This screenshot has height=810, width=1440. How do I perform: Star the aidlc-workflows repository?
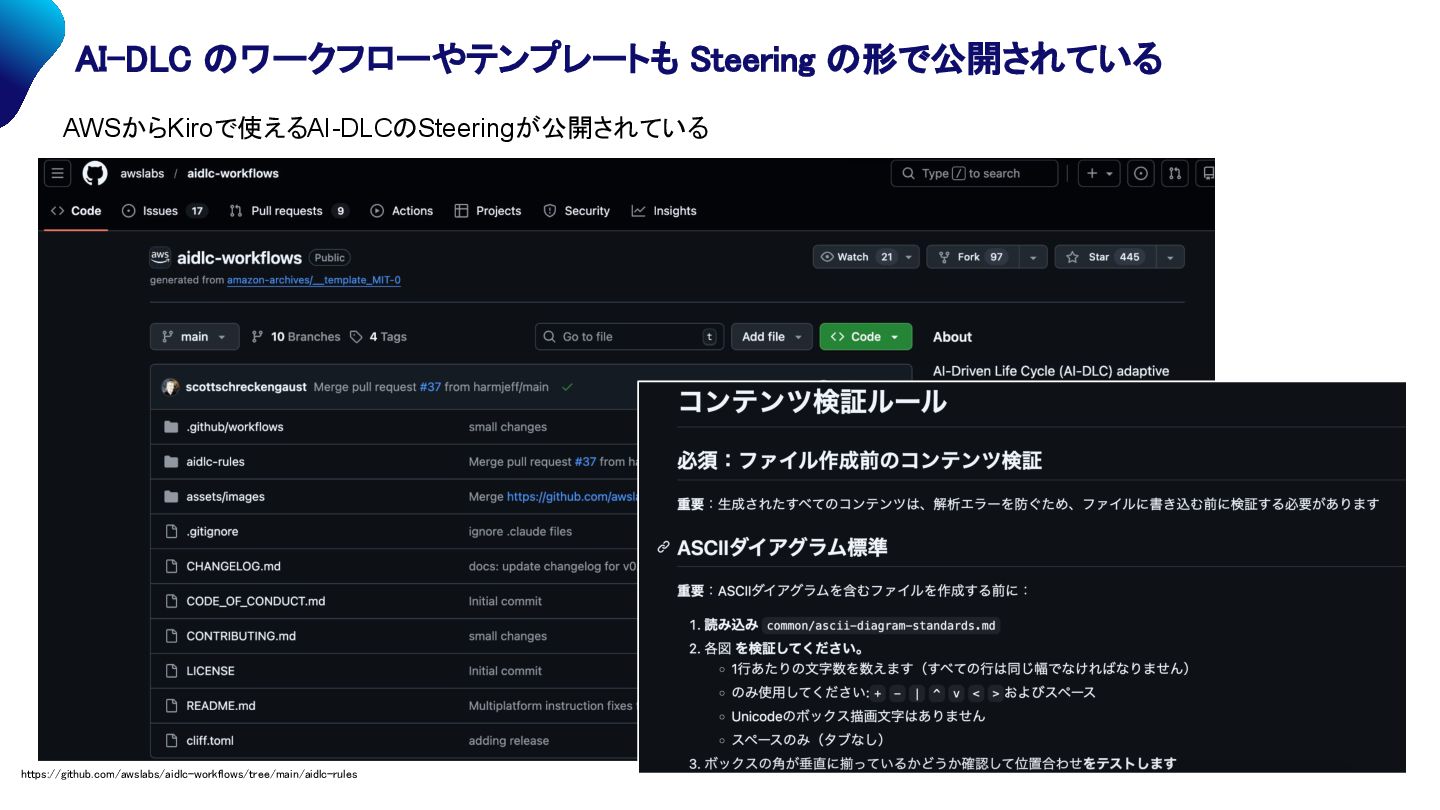[1104, 257]
